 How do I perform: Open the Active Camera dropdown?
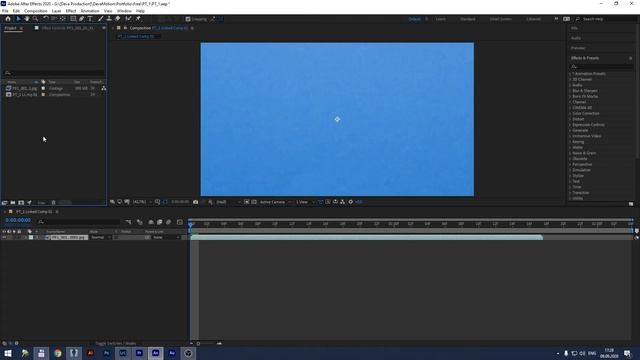(x=276, y=202)
